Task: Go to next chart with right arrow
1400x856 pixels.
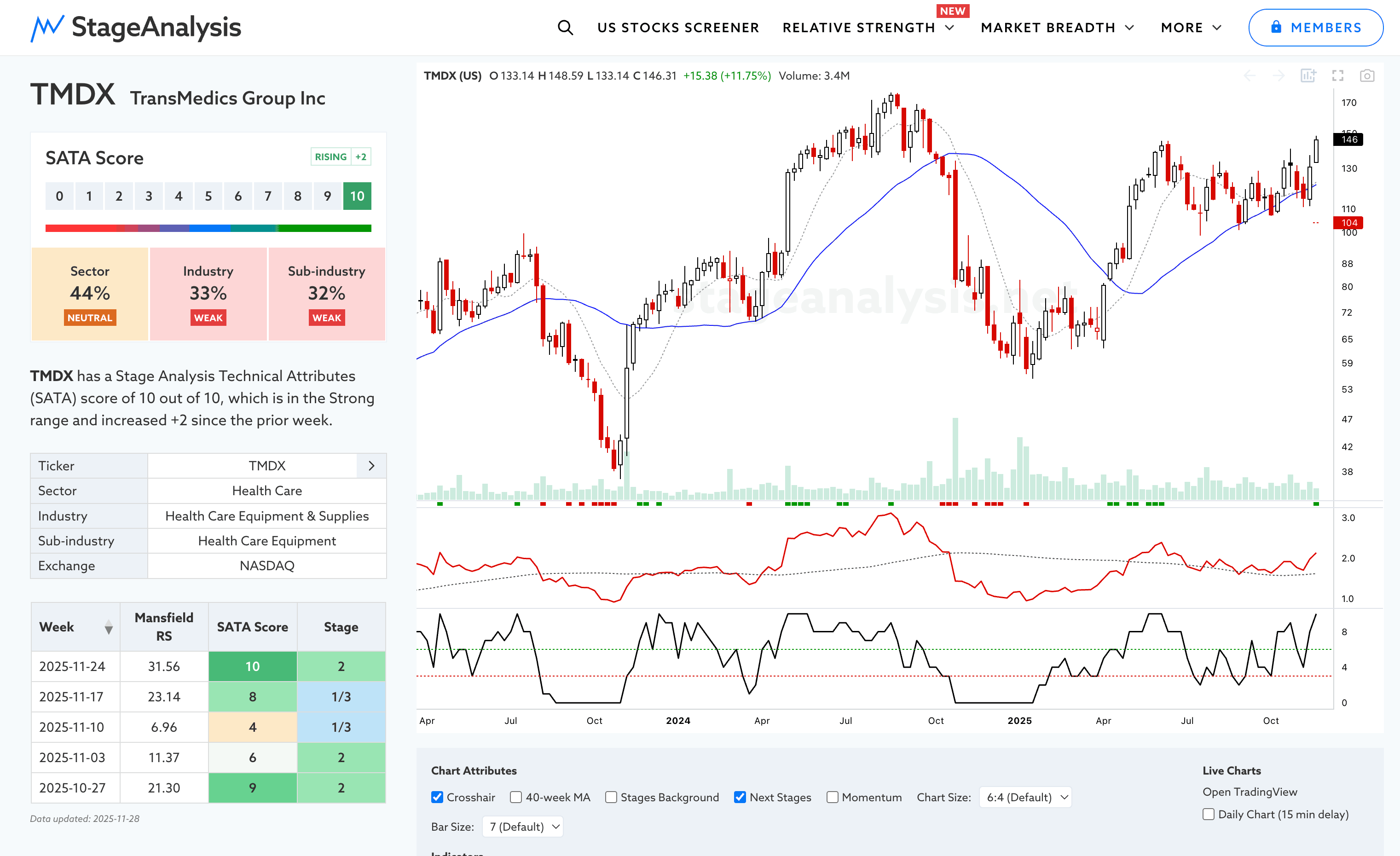Action: pyautogui.click(x=1279, y=75)
